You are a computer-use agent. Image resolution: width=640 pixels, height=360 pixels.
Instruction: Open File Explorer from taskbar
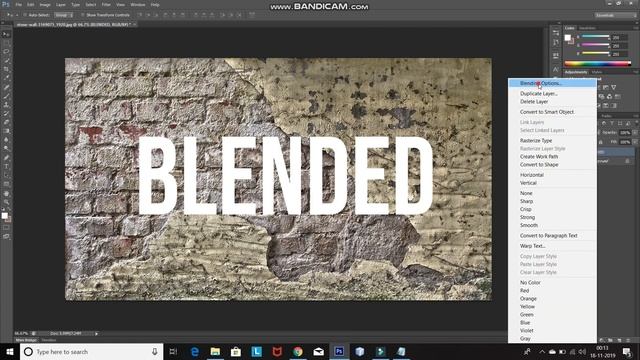[x=215, y=351]
